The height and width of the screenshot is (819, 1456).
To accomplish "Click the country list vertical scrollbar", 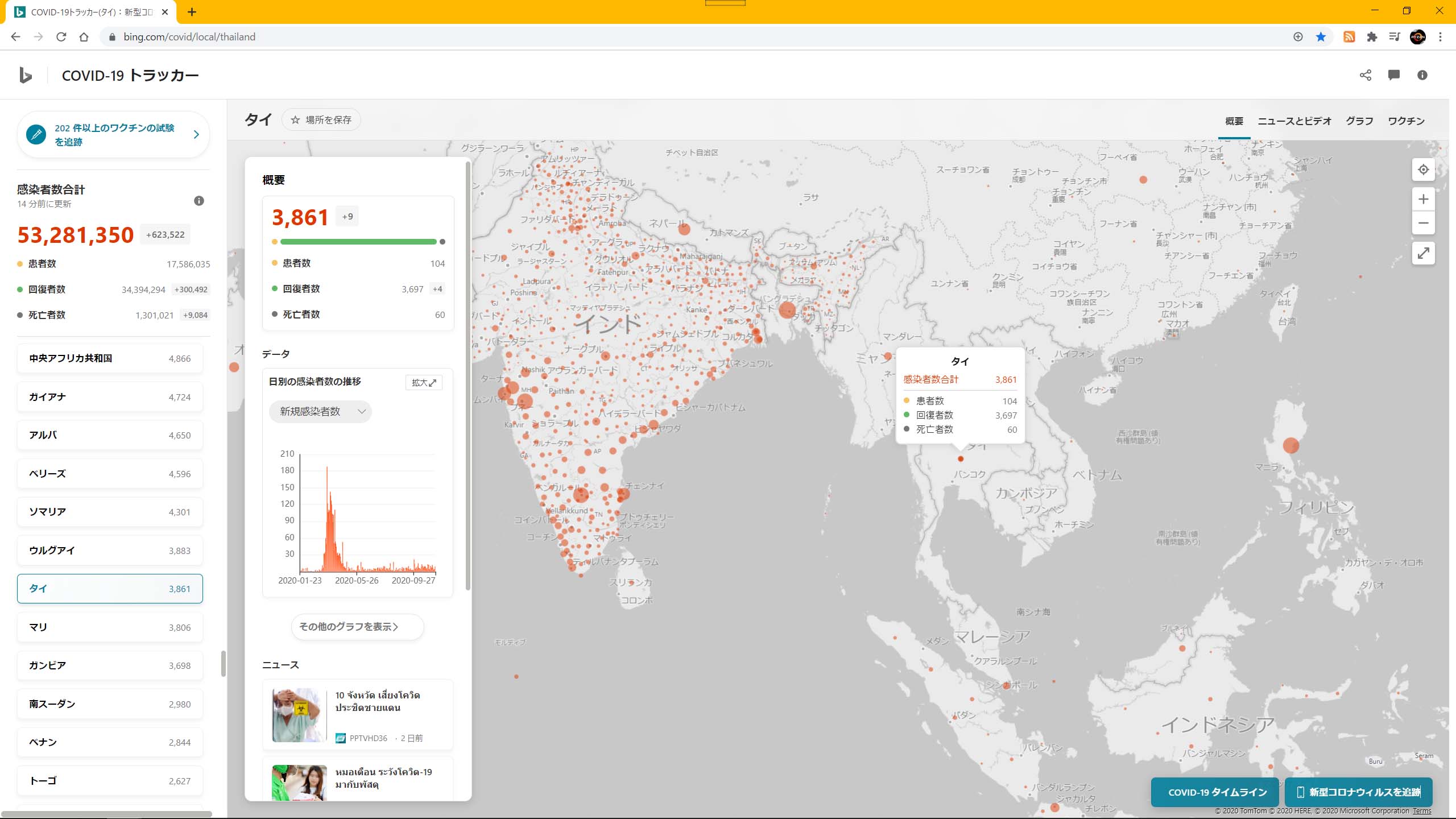I will coord(223,664).
